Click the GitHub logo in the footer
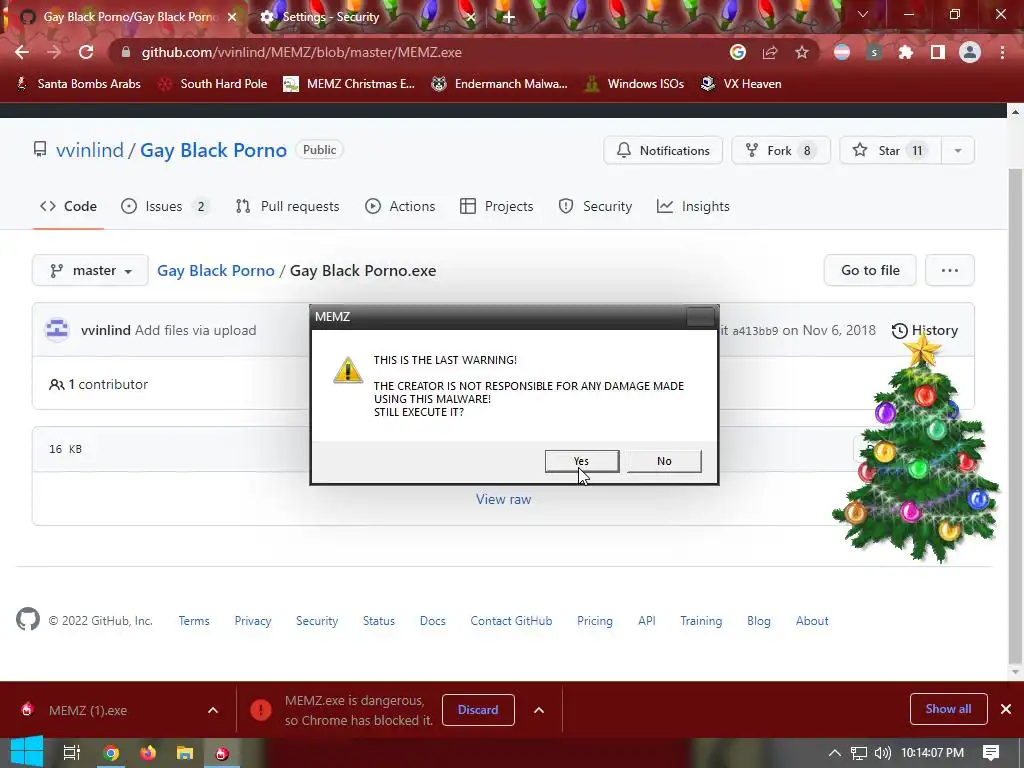The image size is (1024, 768). [x=27, y=620]
